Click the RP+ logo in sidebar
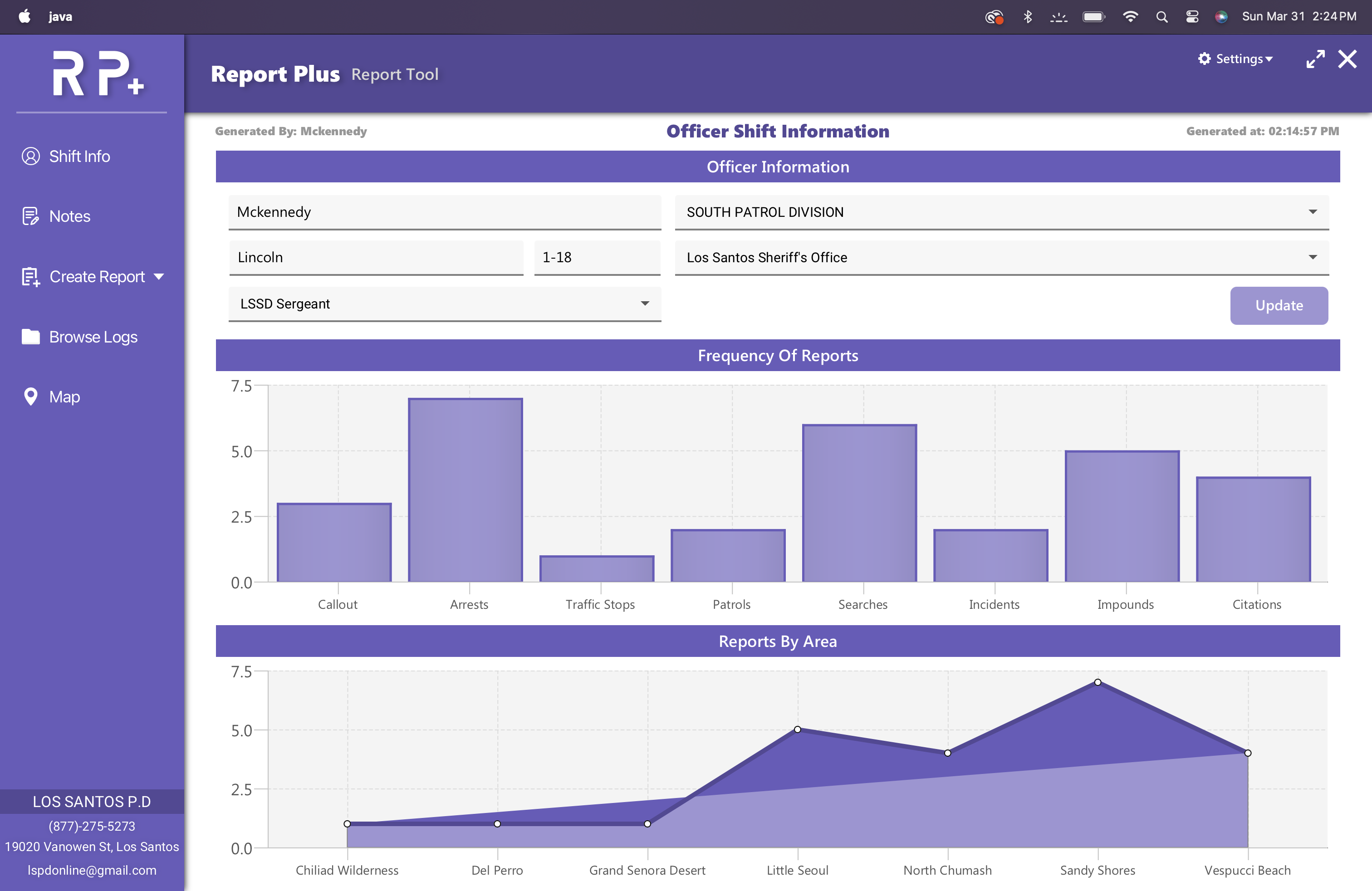The width and height of the screenshot is (1372, 891). (97, 74)
